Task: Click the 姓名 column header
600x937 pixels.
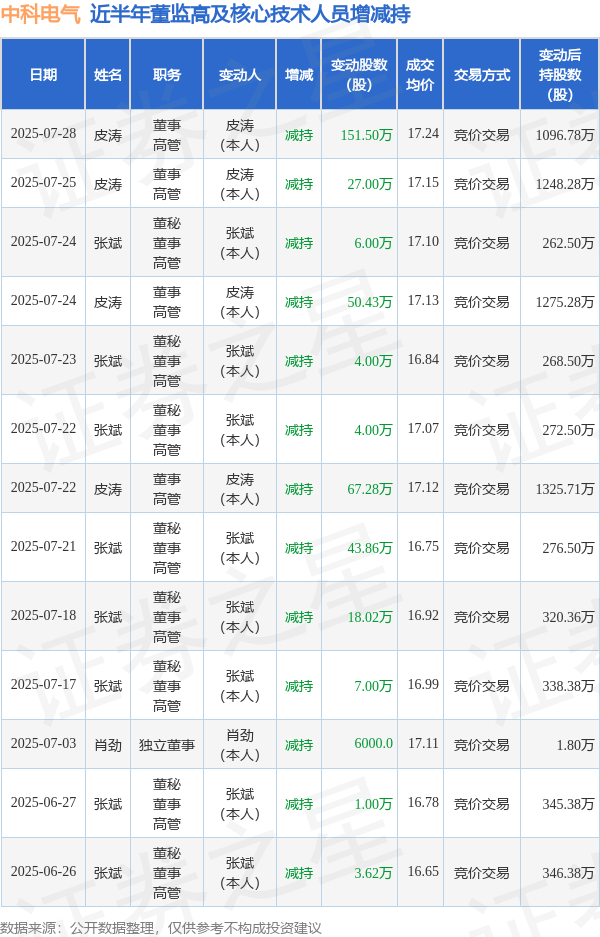Action: pyautogui.click(x=108, y=75)
